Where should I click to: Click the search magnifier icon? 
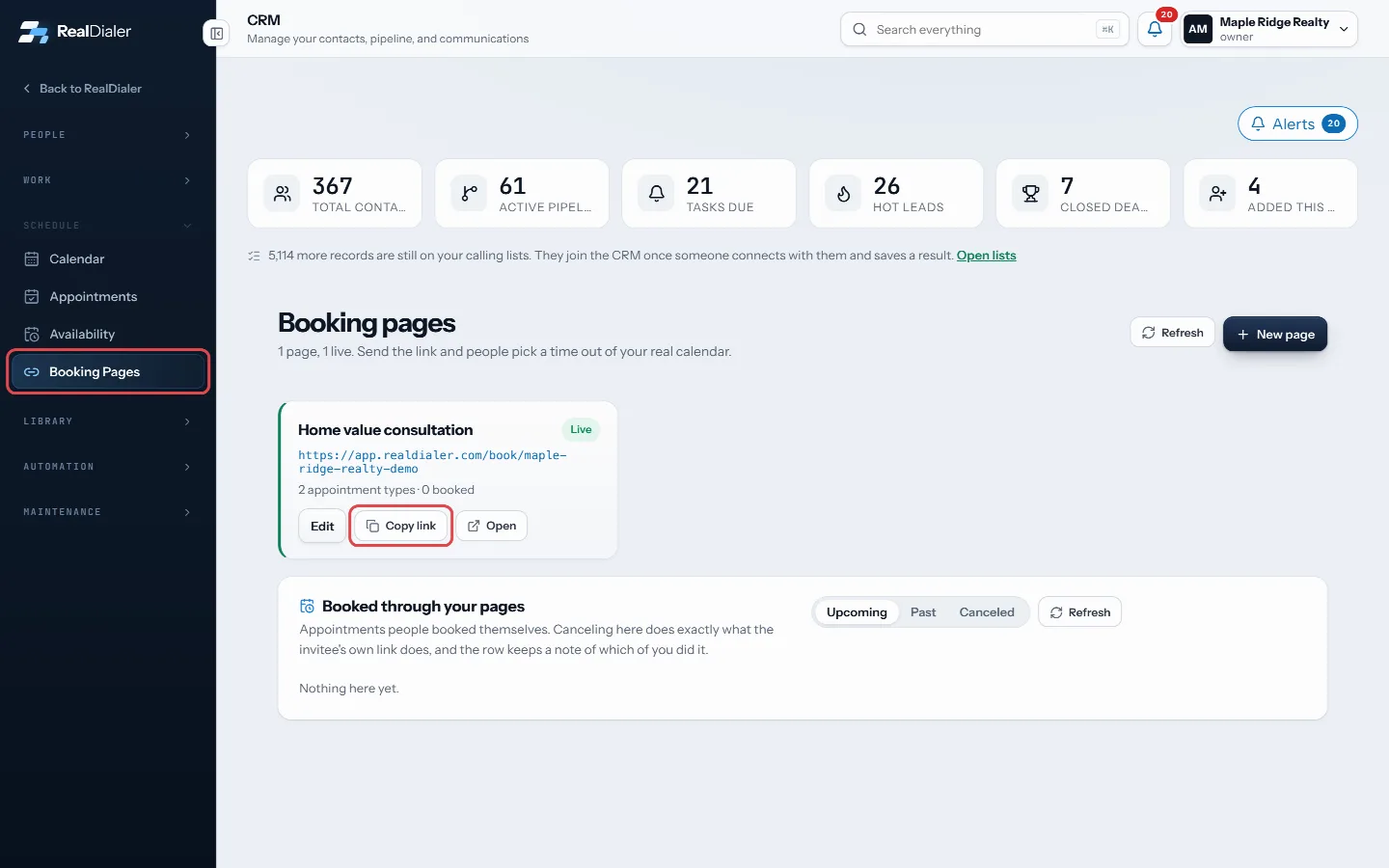859,30
